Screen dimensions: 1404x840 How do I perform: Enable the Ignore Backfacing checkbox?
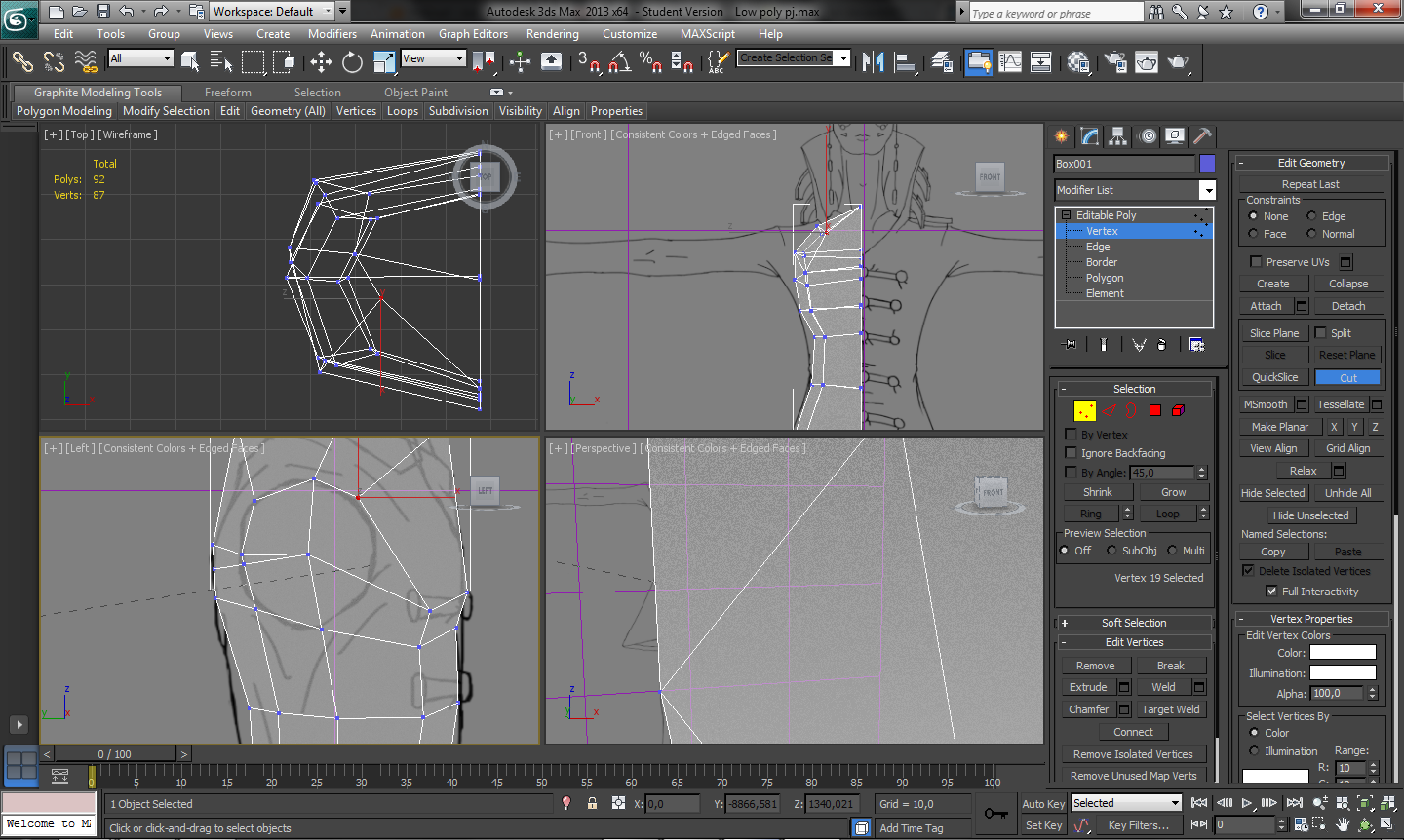coord(1071,453)
